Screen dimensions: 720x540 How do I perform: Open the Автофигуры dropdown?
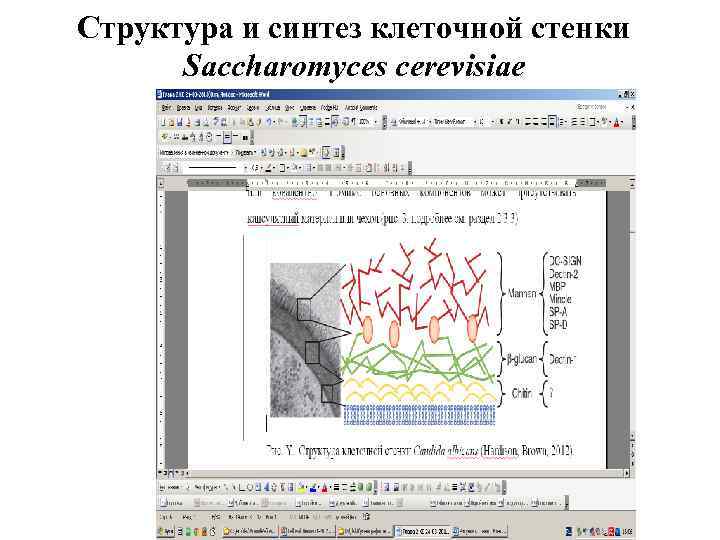tap(208, 488)
